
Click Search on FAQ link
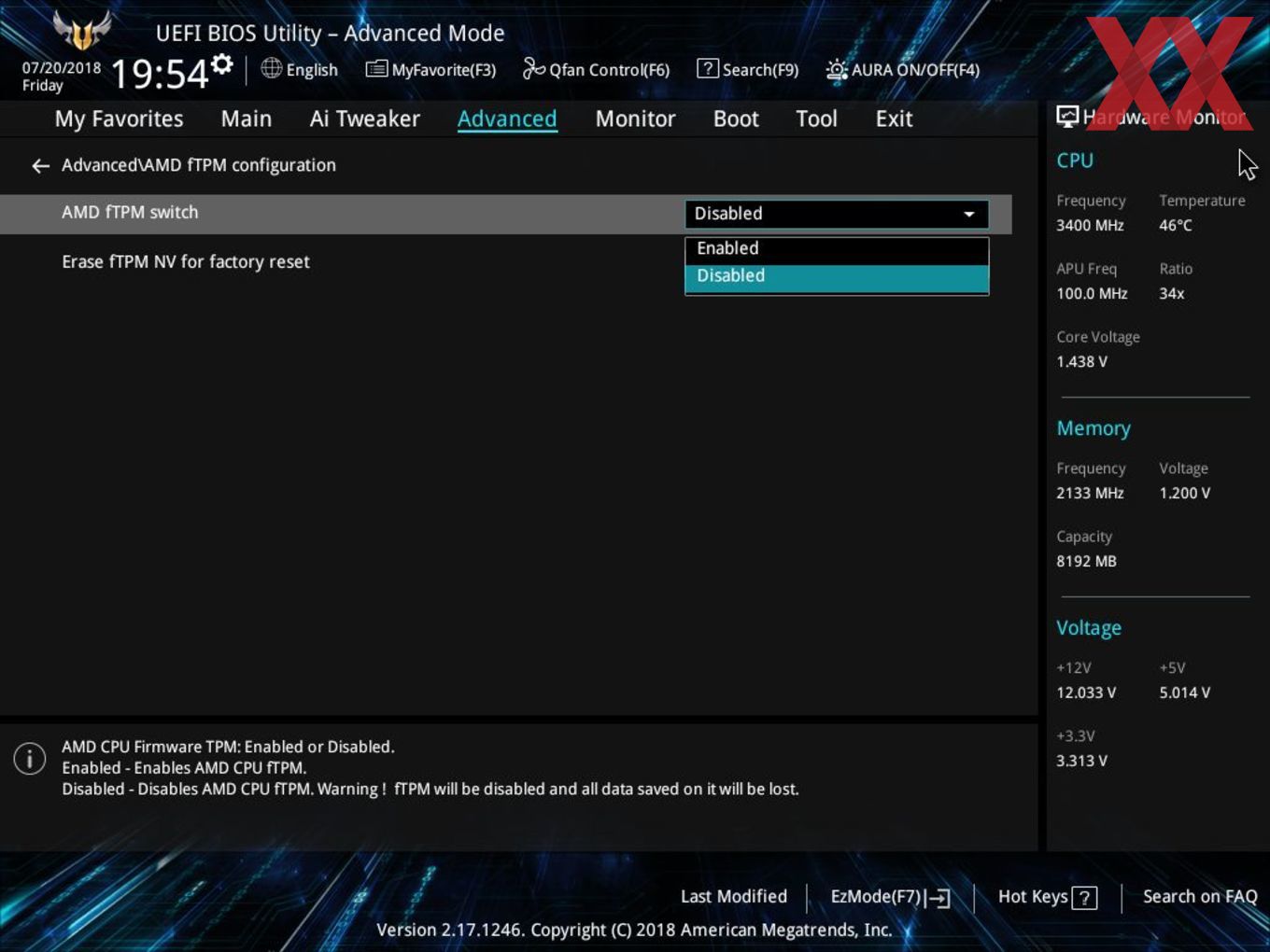pyautogui.click(x=1200, y=897)
